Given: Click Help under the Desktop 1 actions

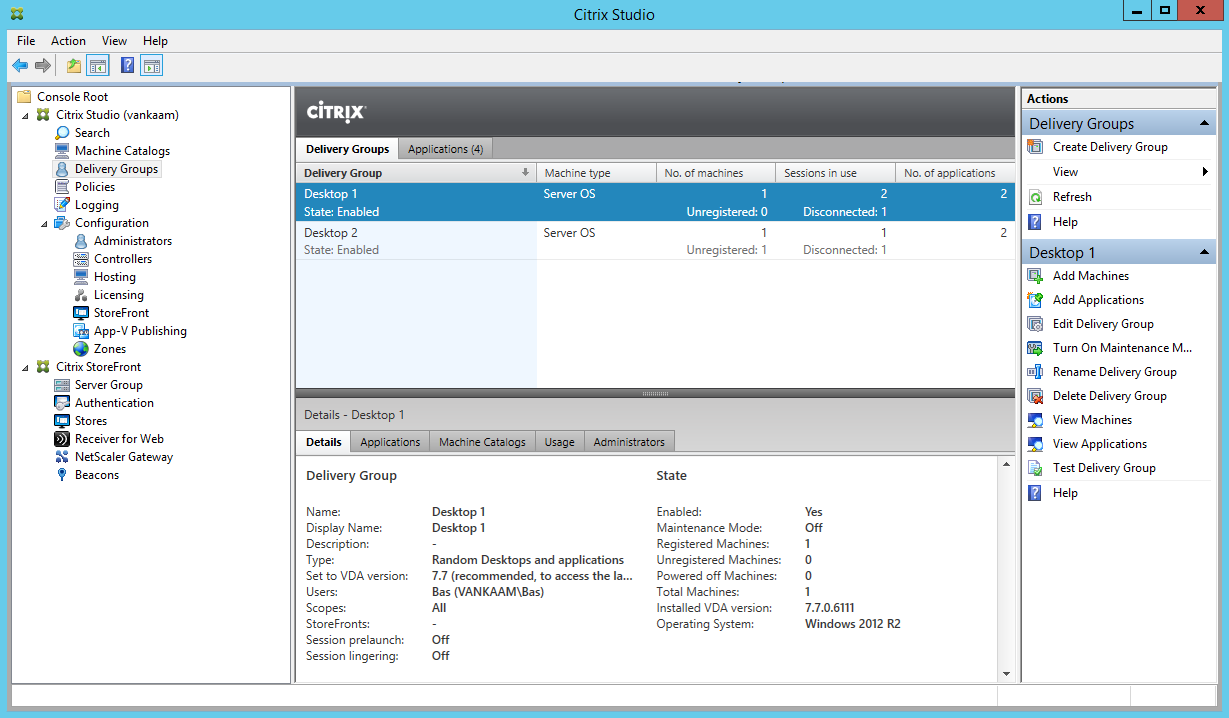Looking at the screenshot, I should pos(1065,493).
